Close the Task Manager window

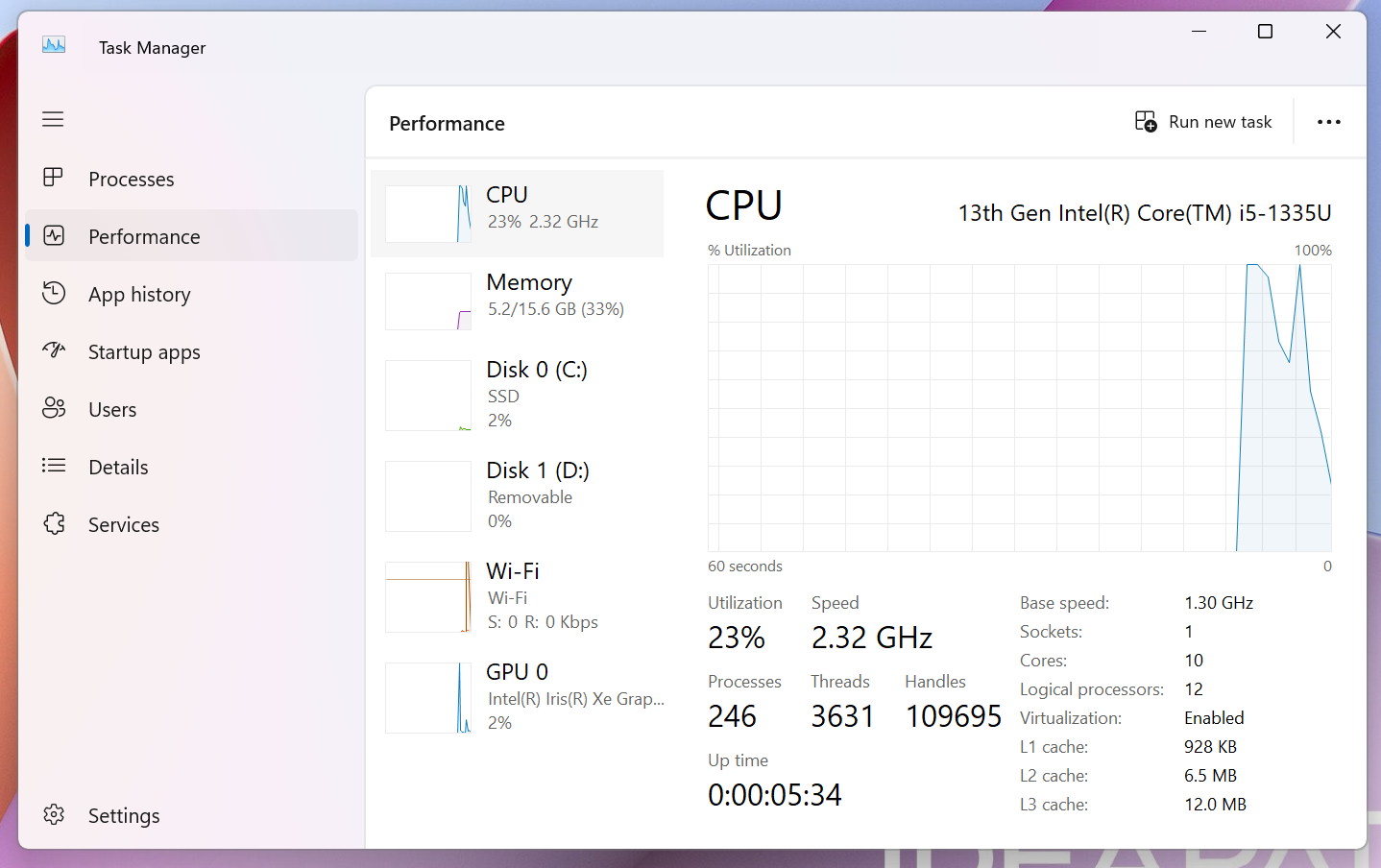[1333, 32]
